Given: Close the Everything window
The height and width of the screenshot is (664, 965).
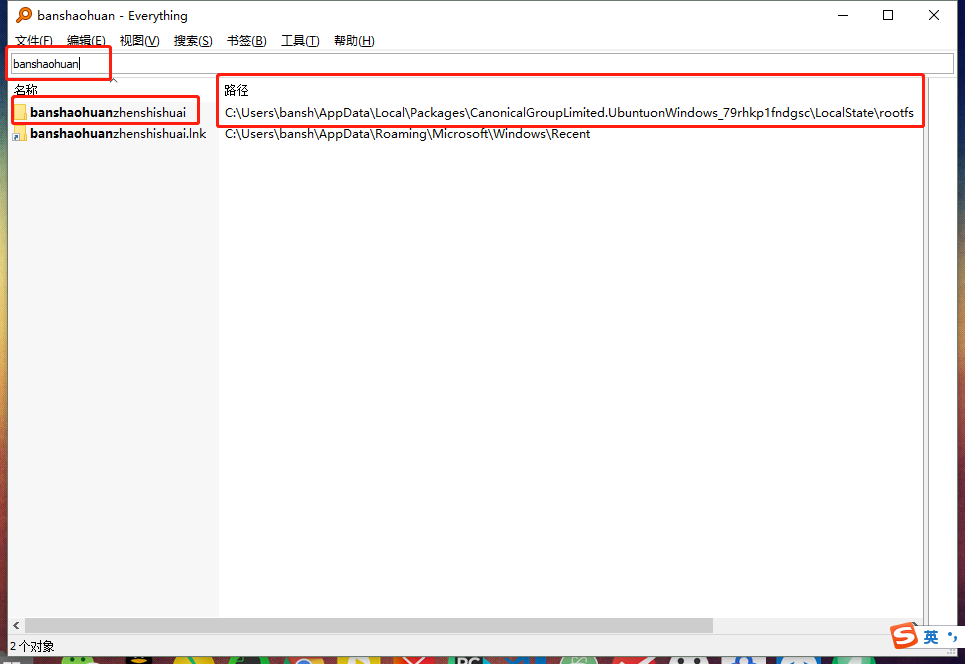Looking at the screenshot, I should (x=934, y=15).
